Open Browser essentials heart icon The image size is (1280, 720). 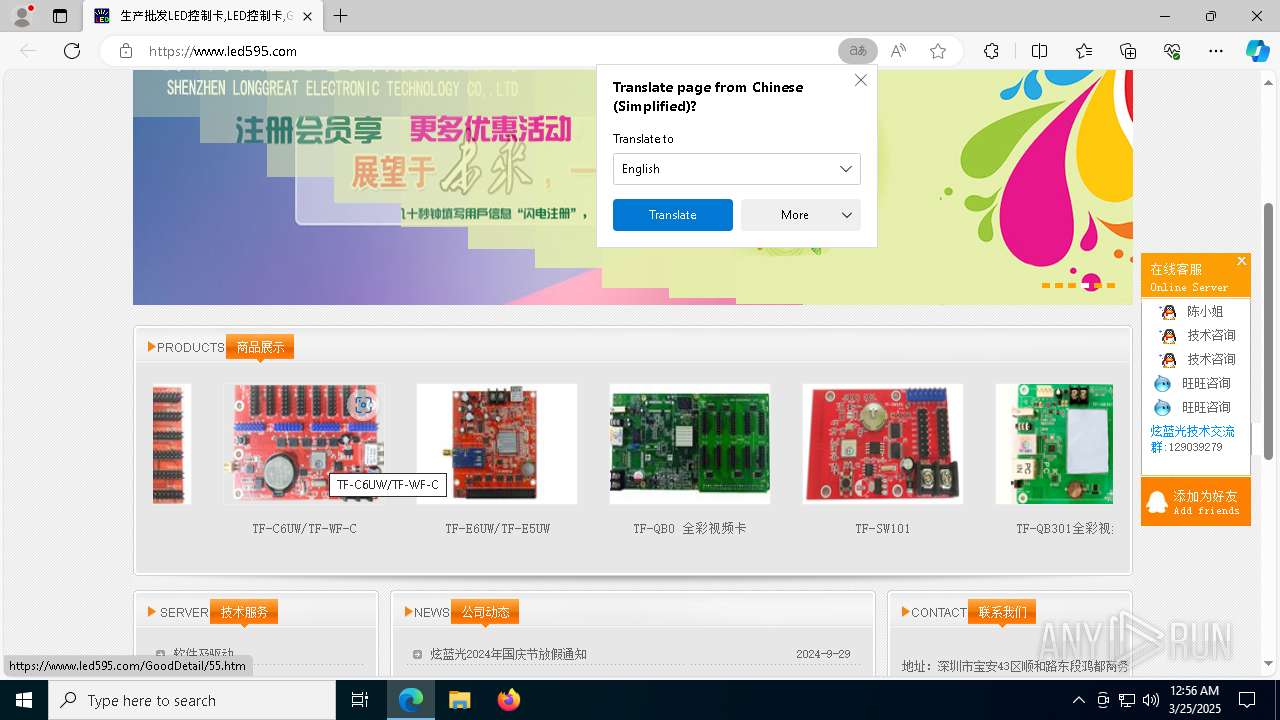pyautogui.click(x=1172, y=51)
